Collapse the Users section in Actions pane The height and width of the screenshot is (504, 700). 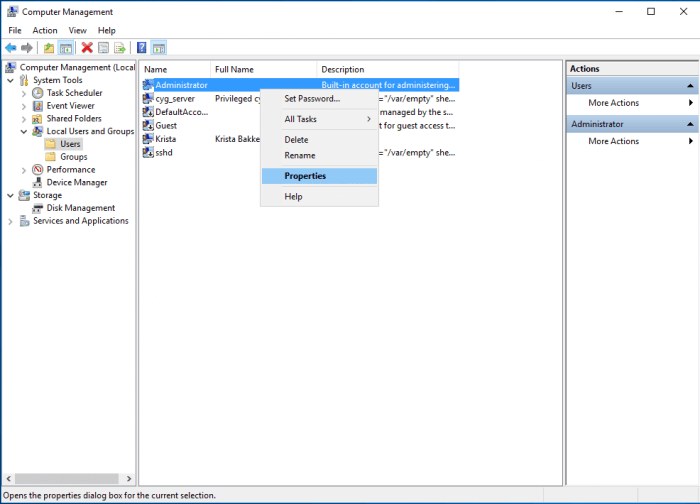click(690, 86)
